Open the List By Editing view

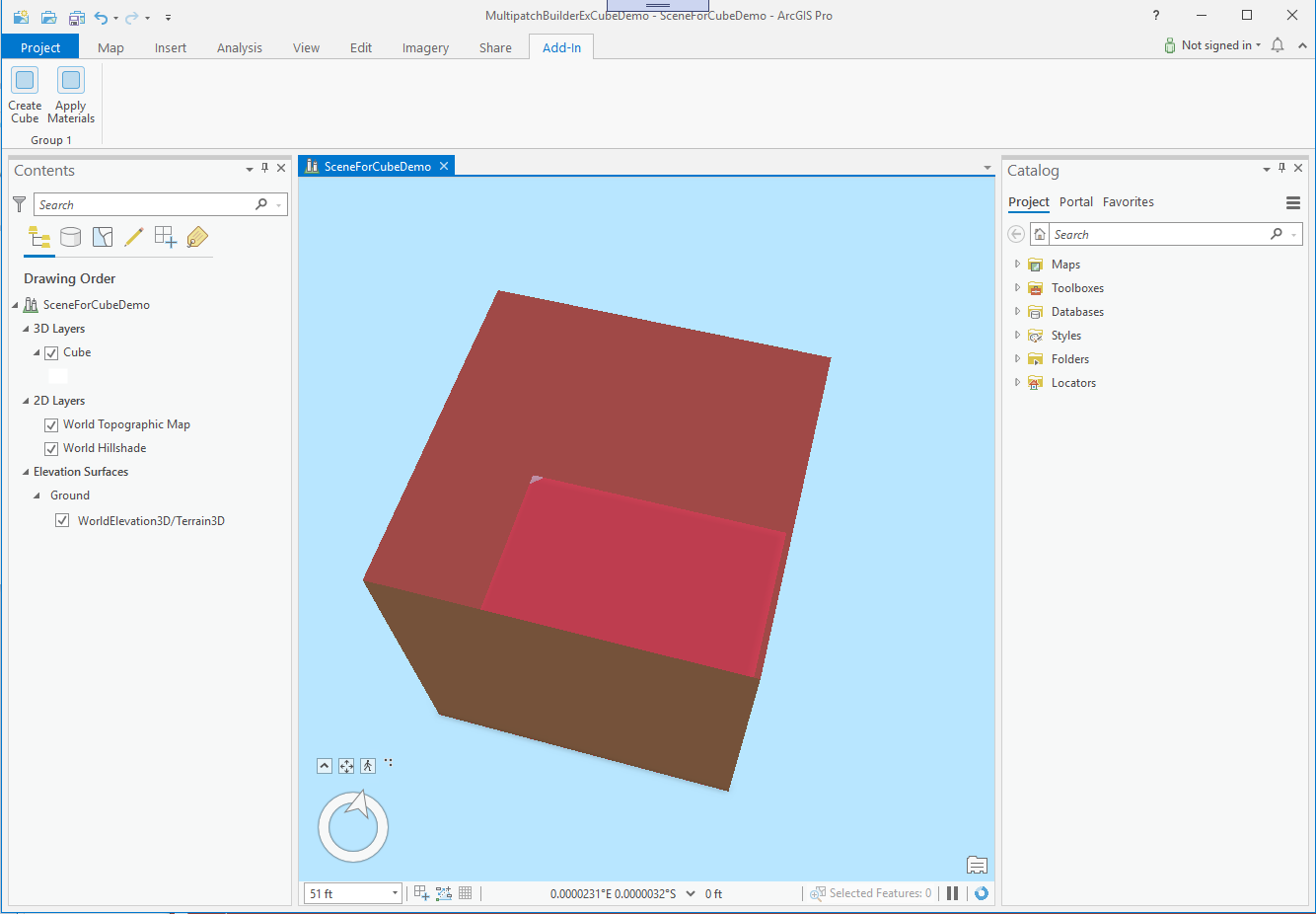pos(134,237)
